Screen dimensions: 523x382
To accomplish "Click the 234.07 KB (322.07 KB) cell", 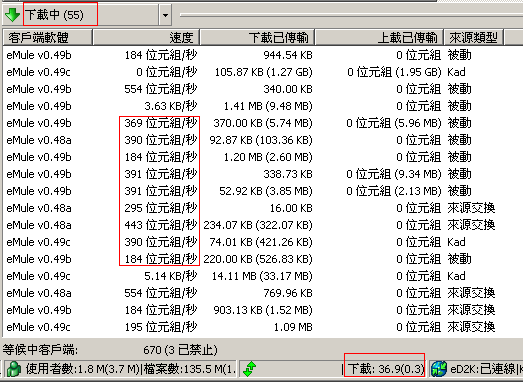I will [258, 225].
